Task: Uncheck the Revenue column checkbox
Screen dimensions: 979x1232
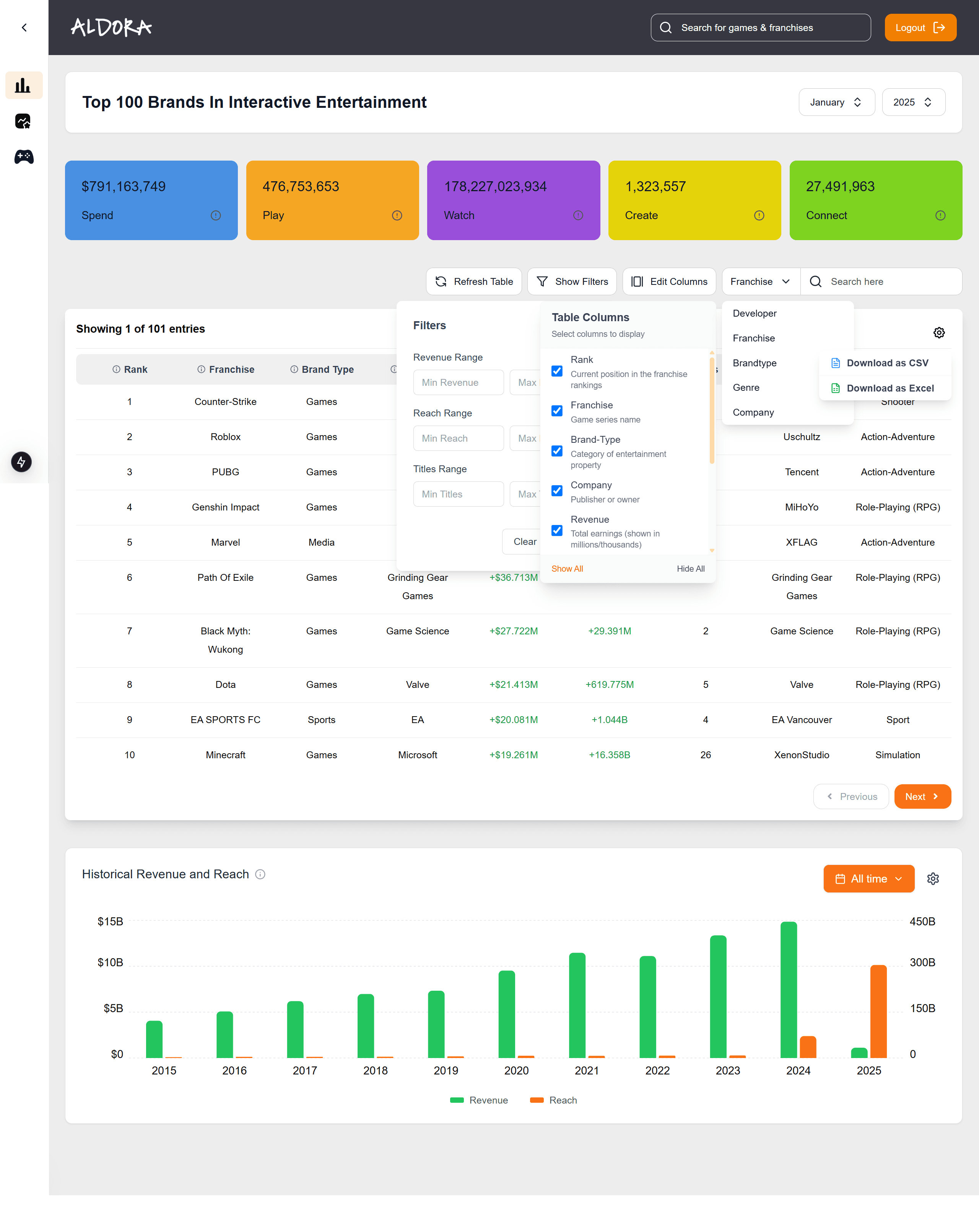Action: pyautogui.click(x=557, y=531)
